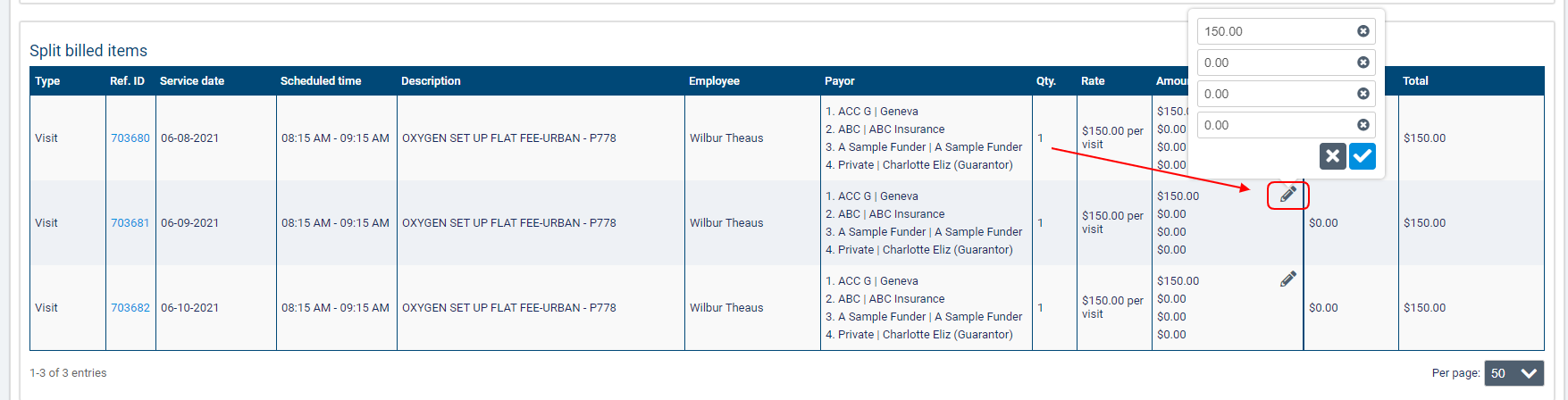Confirm split amounts with the checkmark button
The width and height of the screenshot is (1568, 400).
point(1362,156)
